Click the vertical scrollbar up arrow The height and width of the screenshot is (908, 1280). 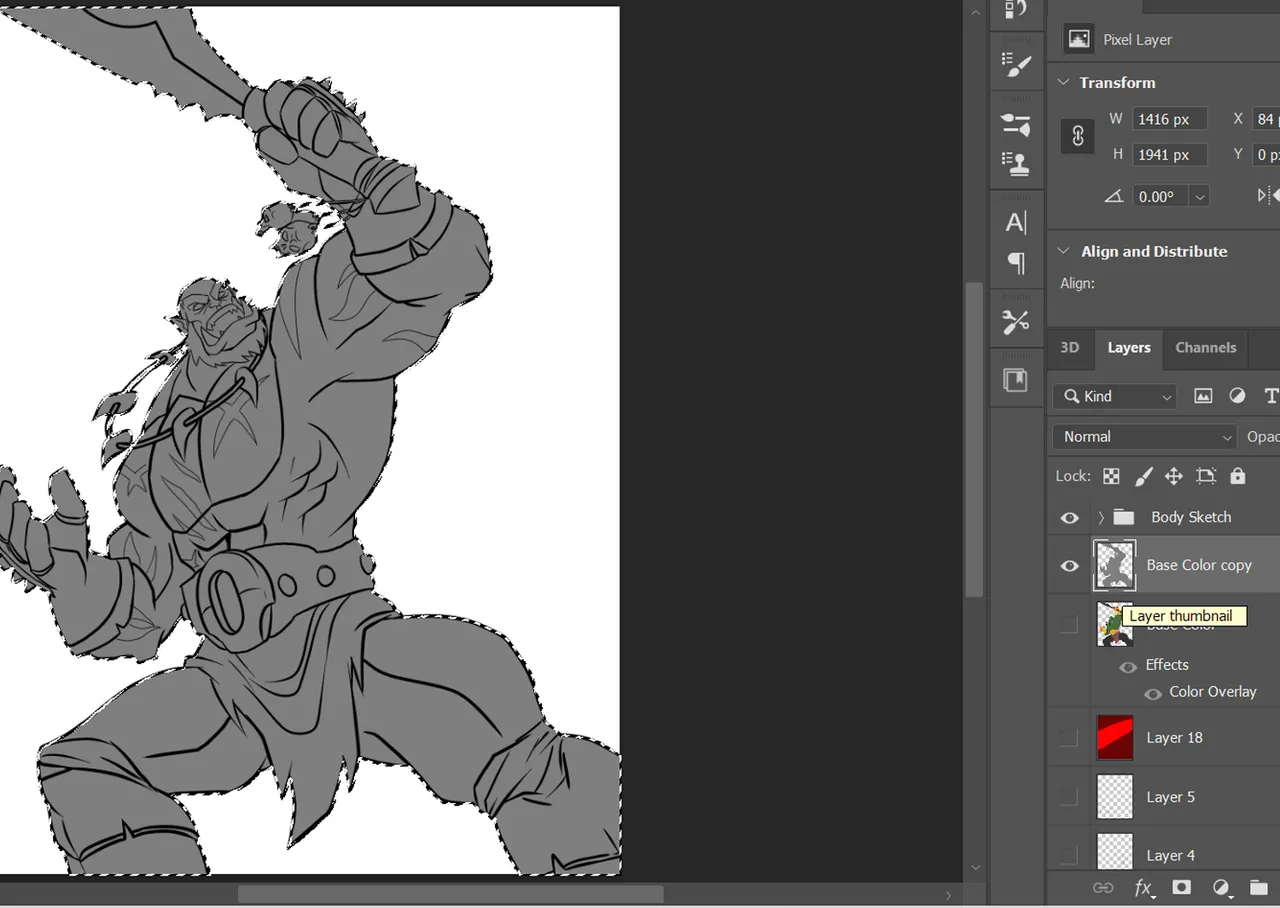click(977, 10)
